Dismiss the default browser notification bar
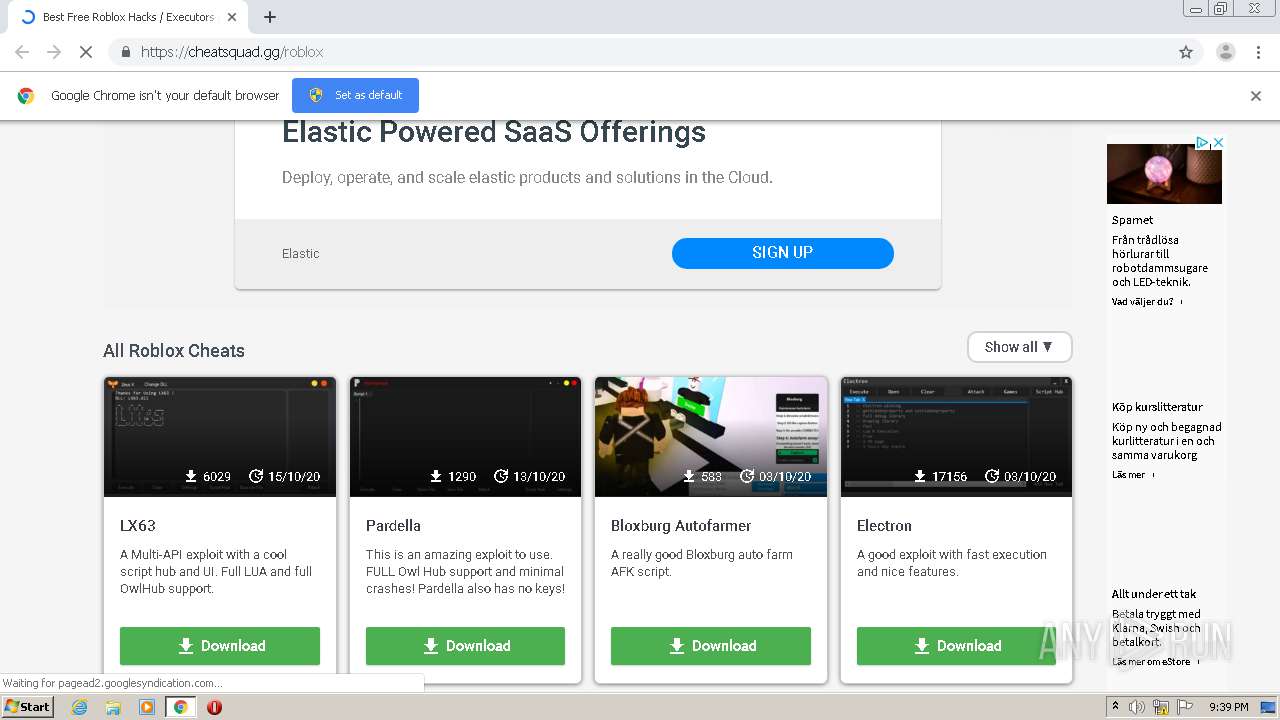This screenshot has height=720, width=1280. point(1256,96)
